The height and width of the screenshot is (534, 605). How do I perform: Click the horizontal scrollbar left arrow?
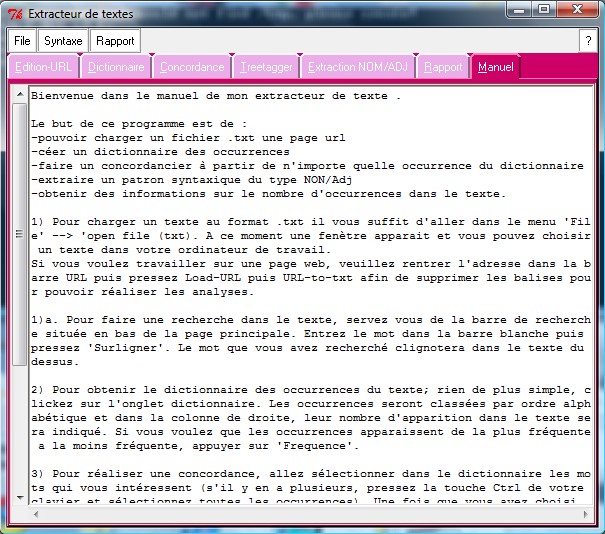(x=36, y=514)
